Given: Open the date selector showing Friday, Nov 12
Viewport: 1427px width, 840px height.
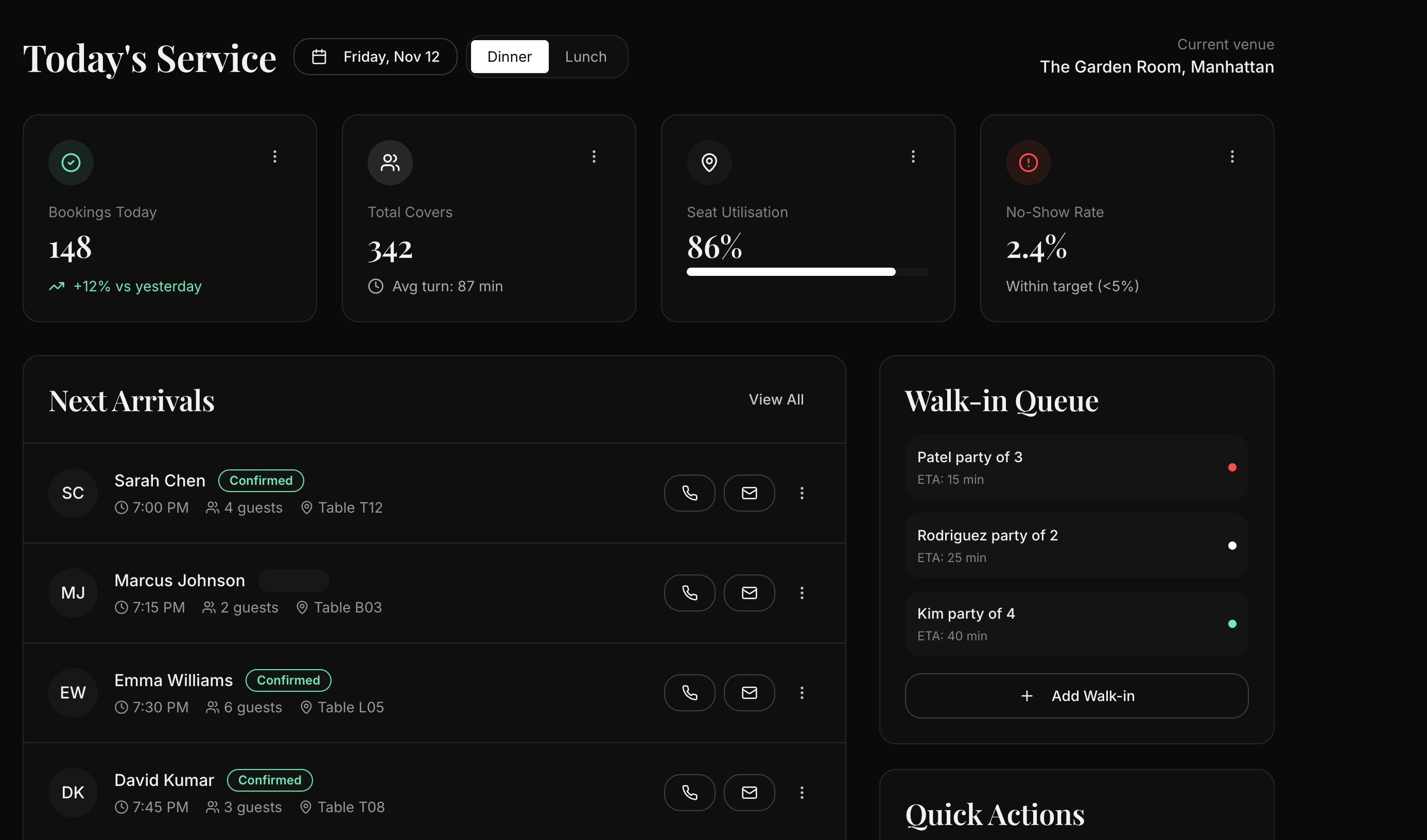Looking at the screenshot, I should [x=375, y=56].
